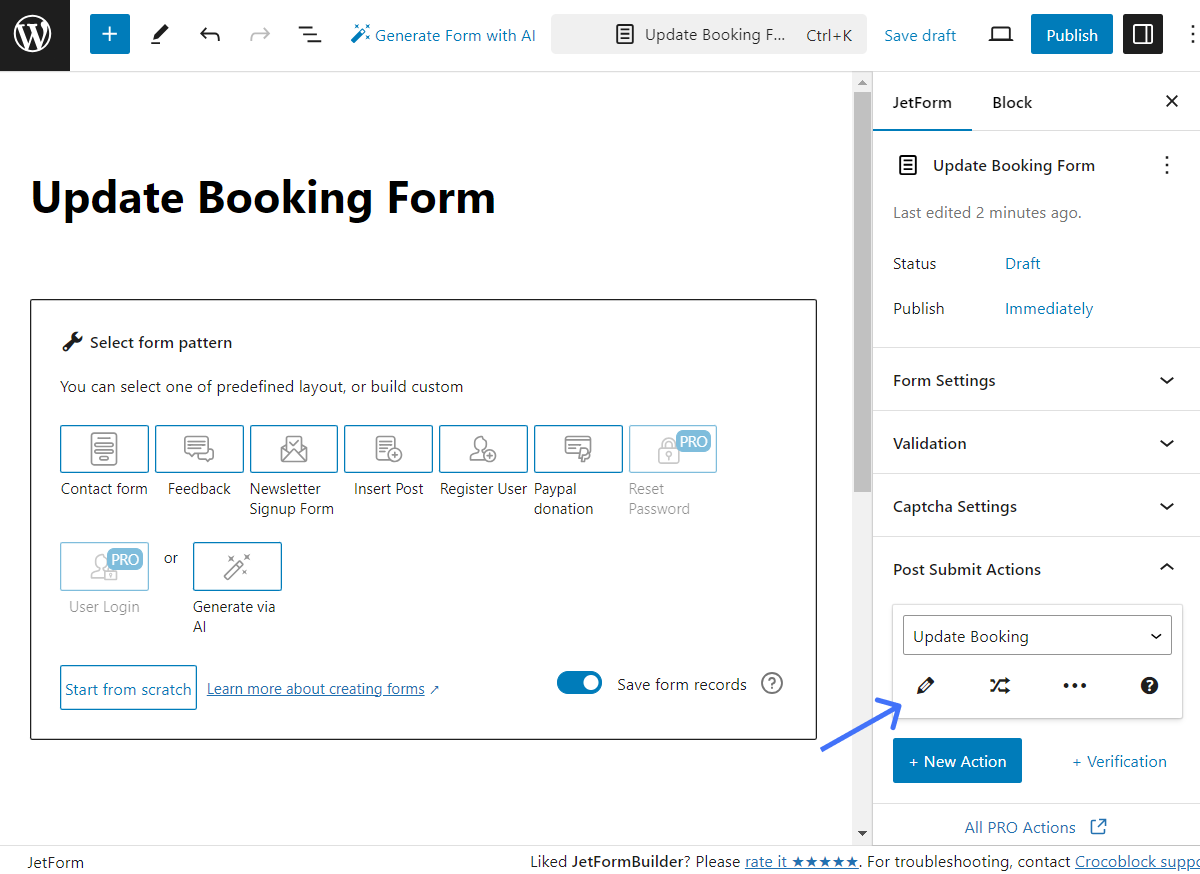
Task: Open the Update Booking action dropdown
Action: pos(1036,635)
